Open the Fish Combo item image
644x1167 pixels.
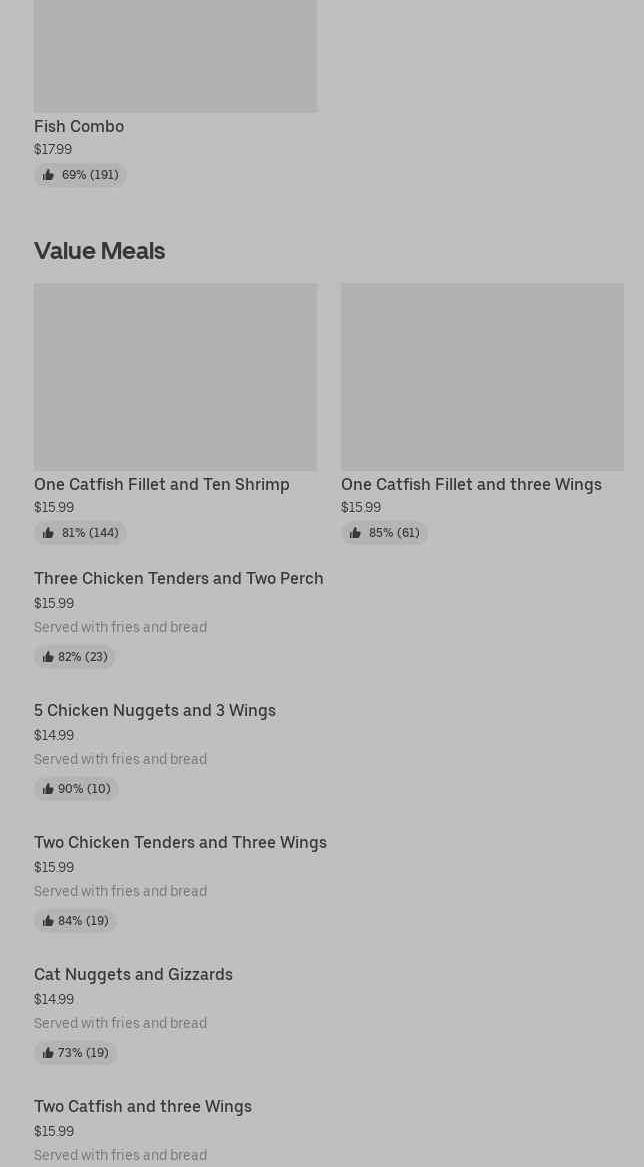175,55
